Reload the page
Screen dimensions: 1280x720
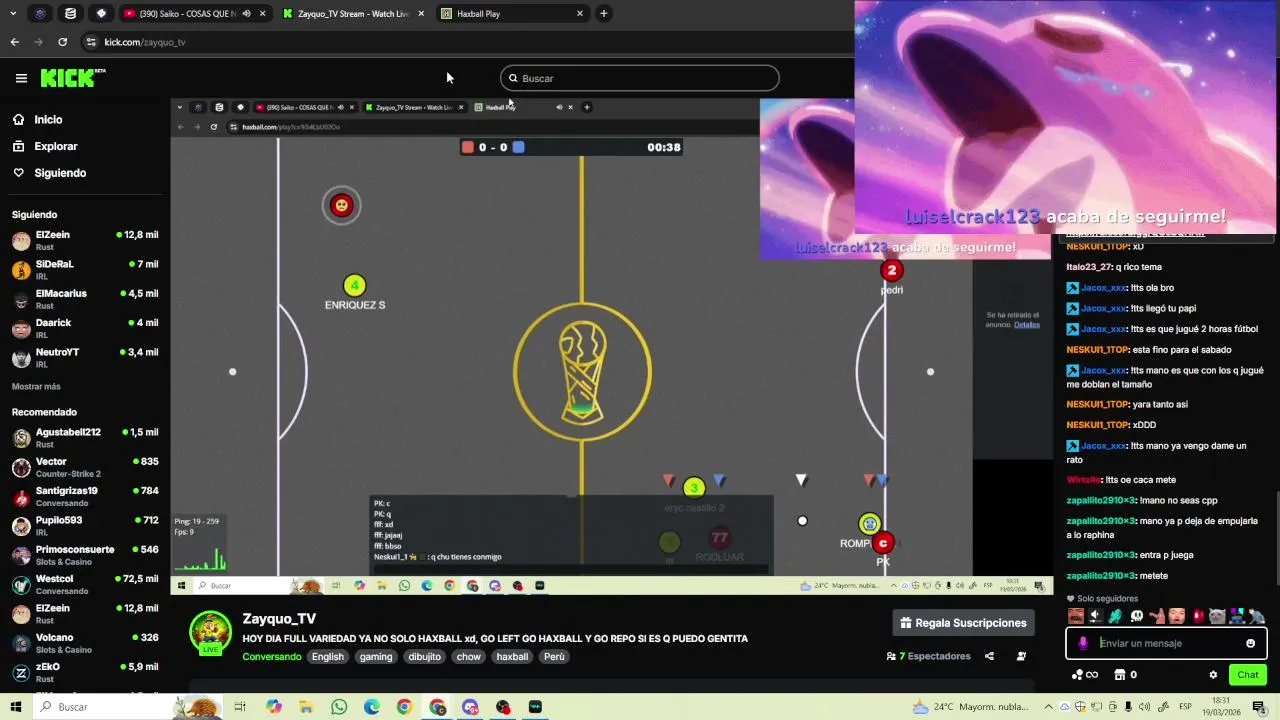[62, 42]
